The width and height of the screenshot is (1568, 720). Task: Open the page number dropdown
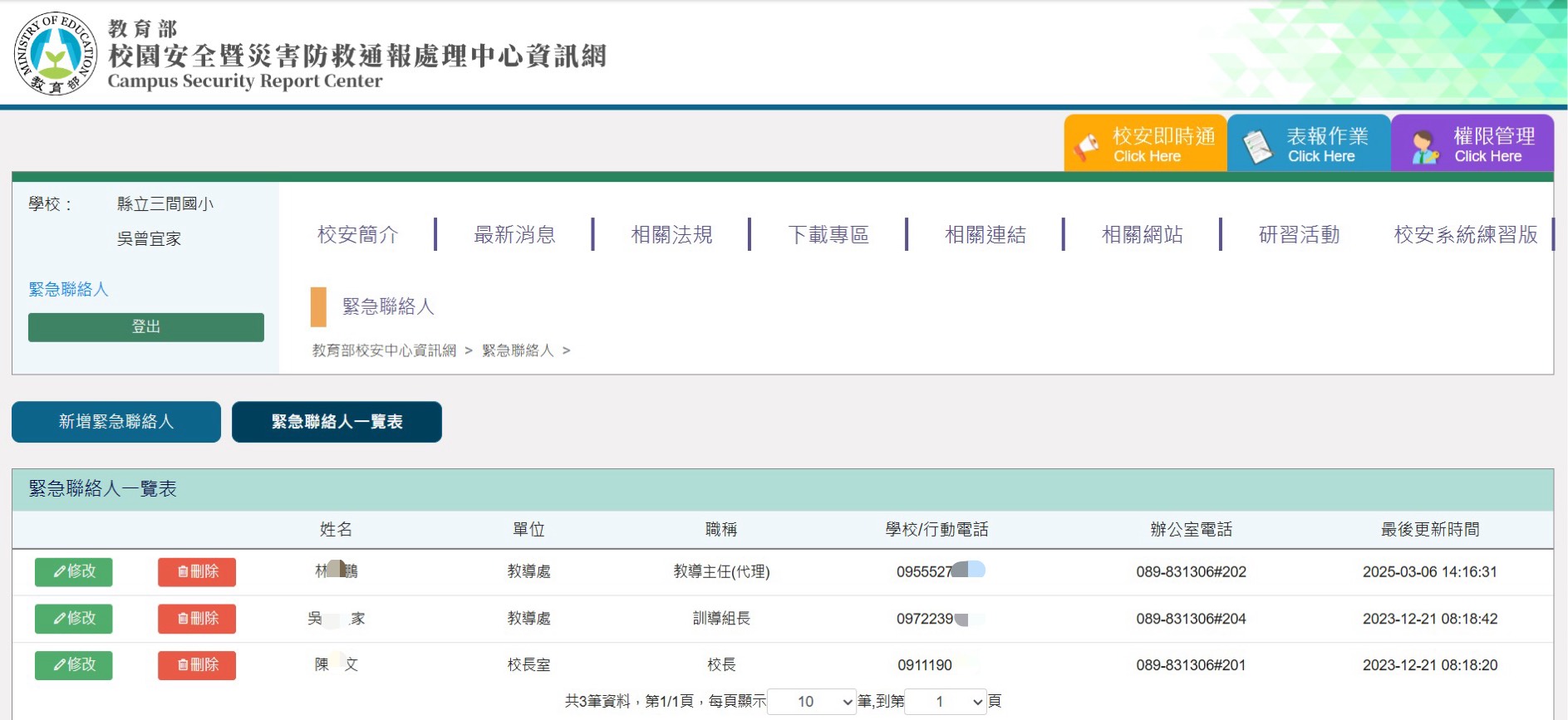point(946,702)
